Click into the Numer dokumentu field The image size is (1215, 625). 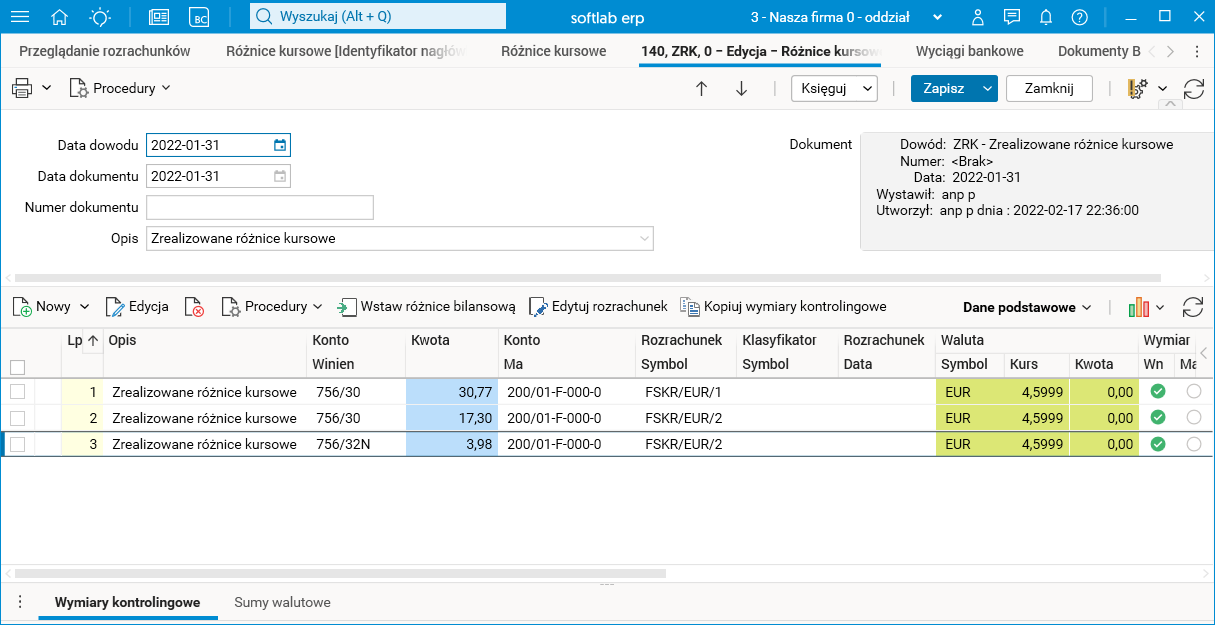260,207
